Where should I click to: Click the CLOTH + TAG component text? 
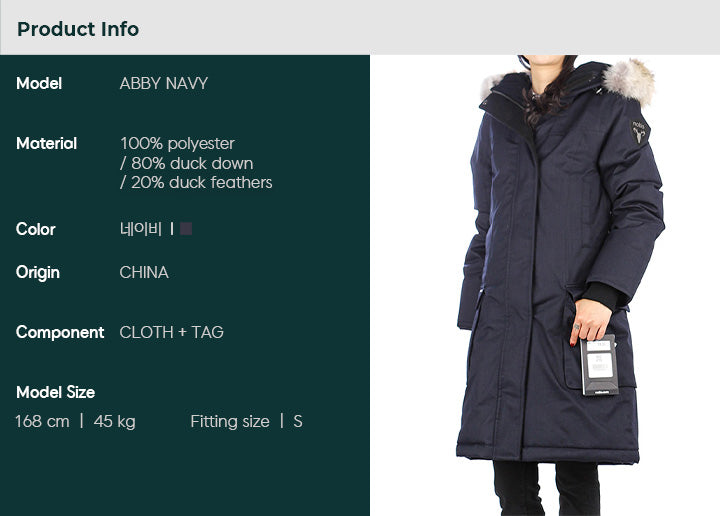click(x=171, y=332)
